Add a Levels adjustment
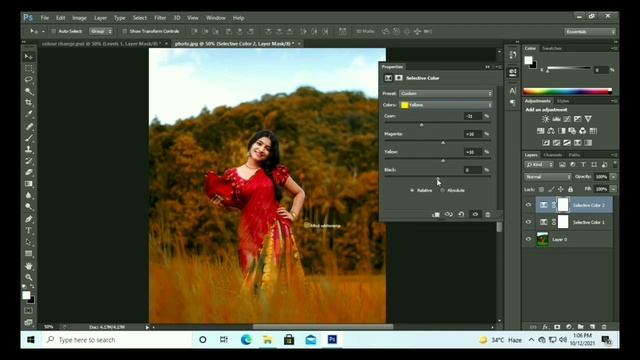This screenshot has width=640, height=360. coord(556,119)
